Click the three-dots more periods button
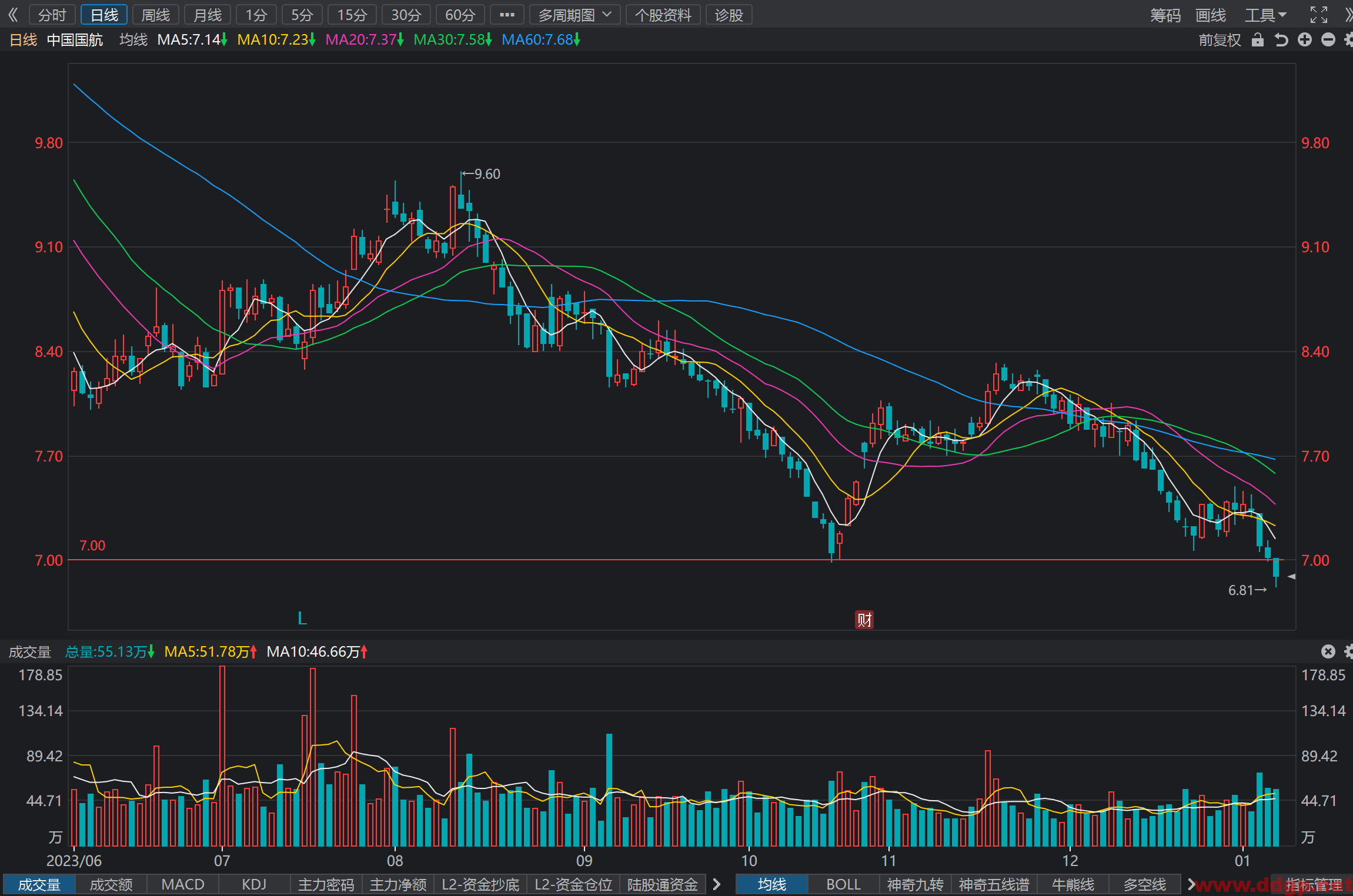 (507, 15)
